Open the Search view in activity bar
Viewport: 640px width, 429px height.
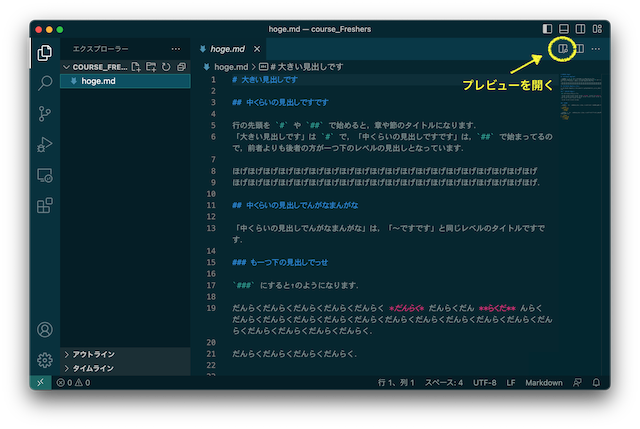[45, 83]
